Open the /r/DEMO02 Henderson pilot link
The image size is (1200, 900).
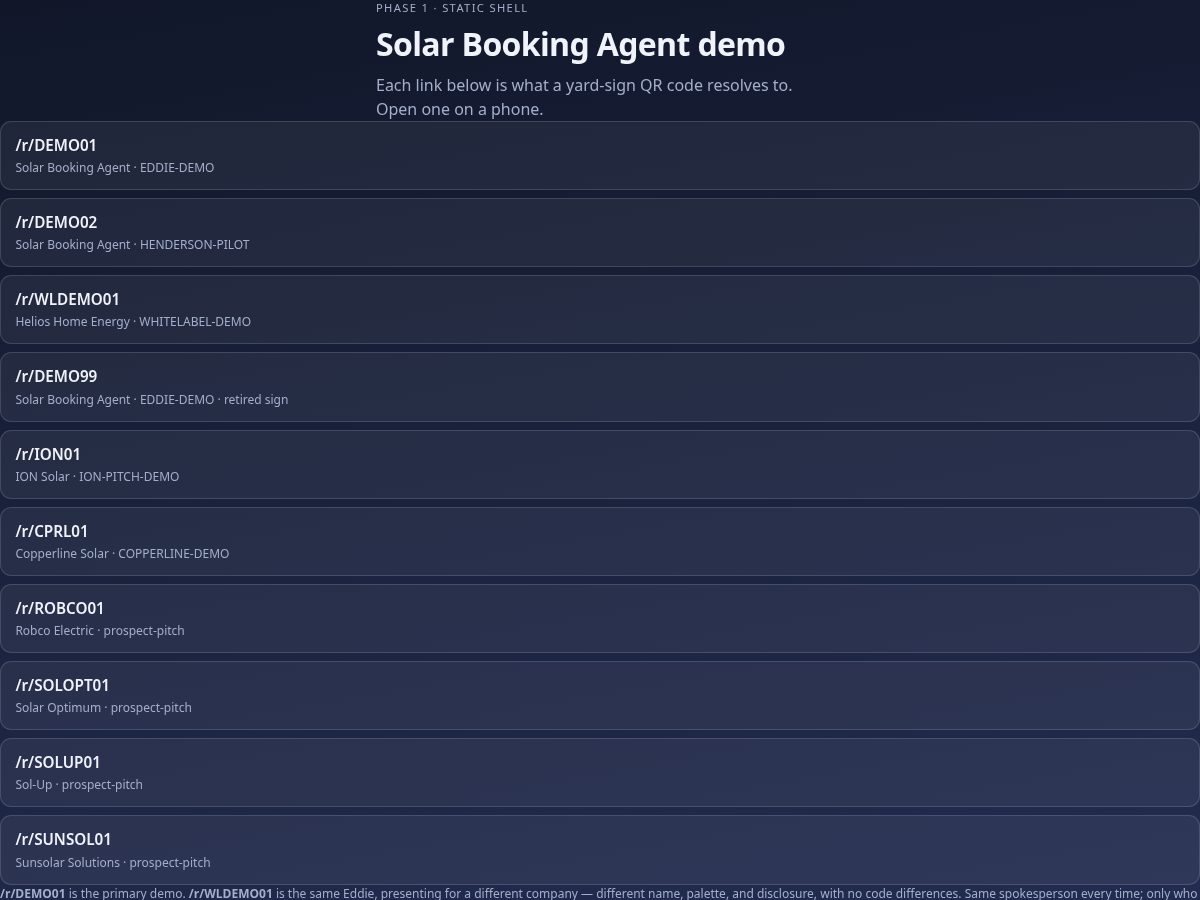coord(600,232)
